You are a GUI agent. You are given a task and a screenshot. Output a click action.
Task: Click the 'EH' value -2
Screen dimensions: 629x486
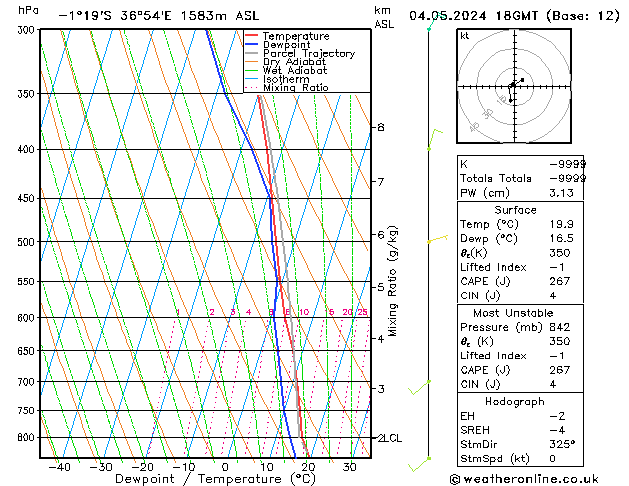[x=557, y=416]
